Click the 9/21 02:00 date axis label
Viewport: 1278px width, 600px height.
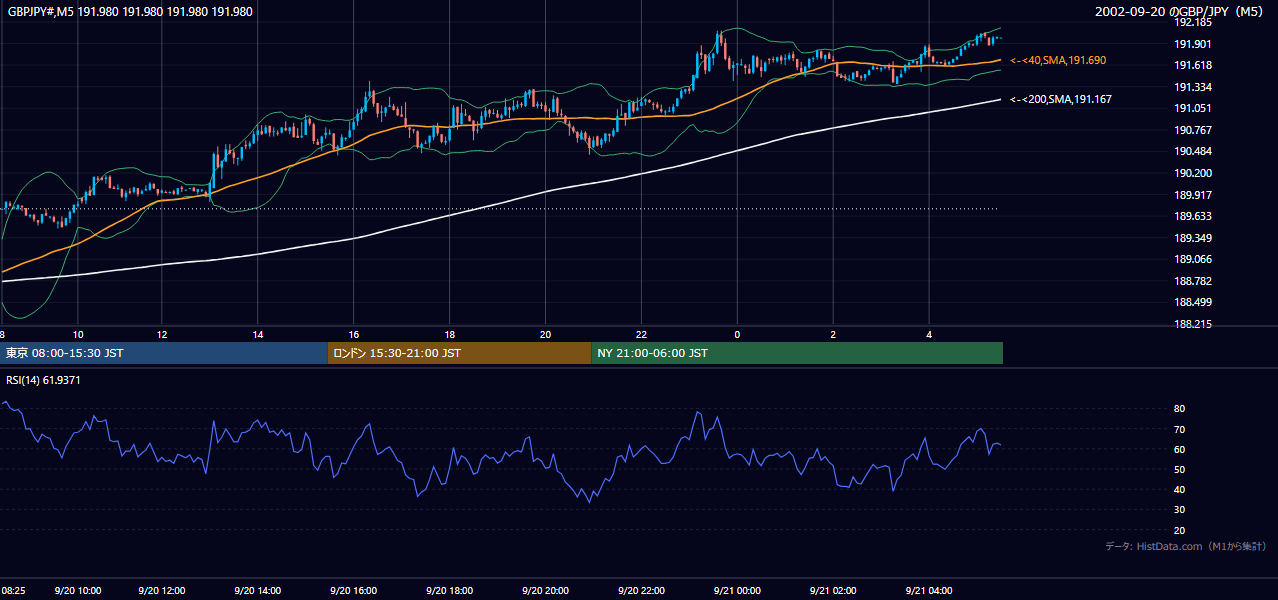[x=833, y=591]
